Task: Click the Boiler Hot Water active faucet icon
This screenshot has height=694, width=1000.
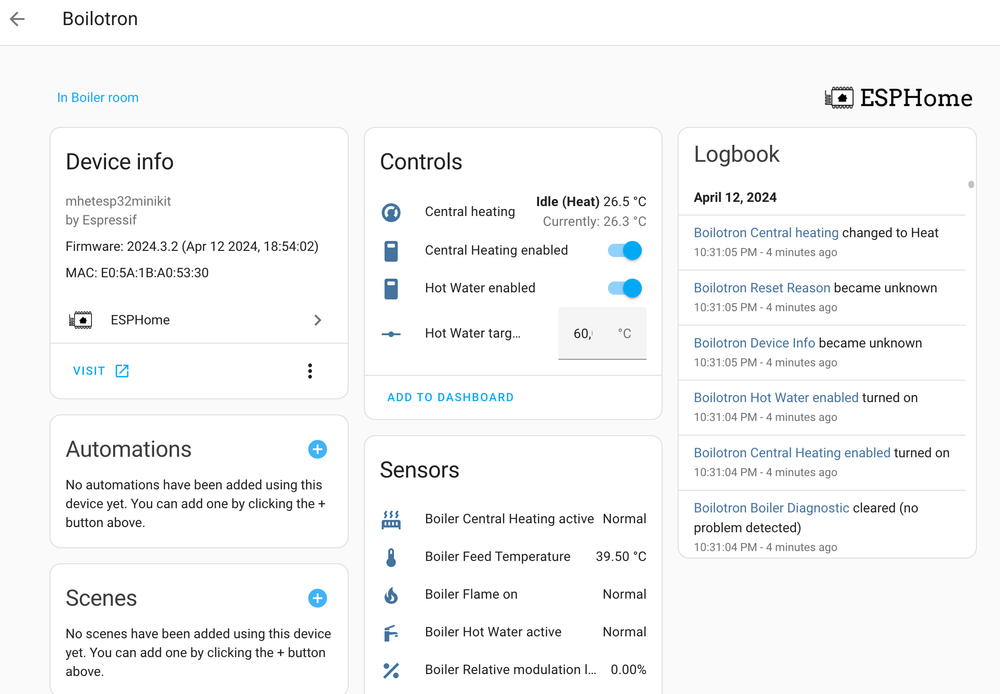Action: pos(391,633)
